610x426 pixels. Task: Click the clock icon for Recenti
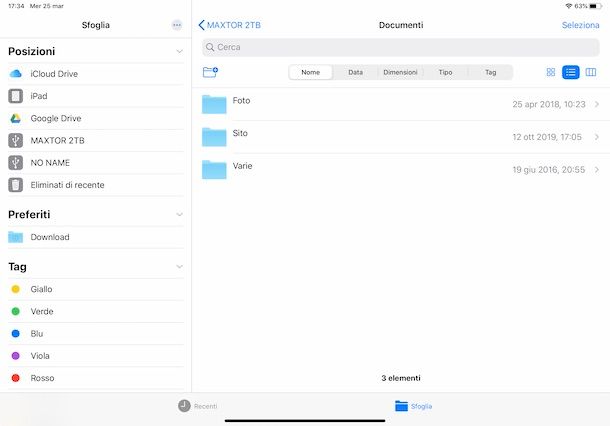coord(184,406)
